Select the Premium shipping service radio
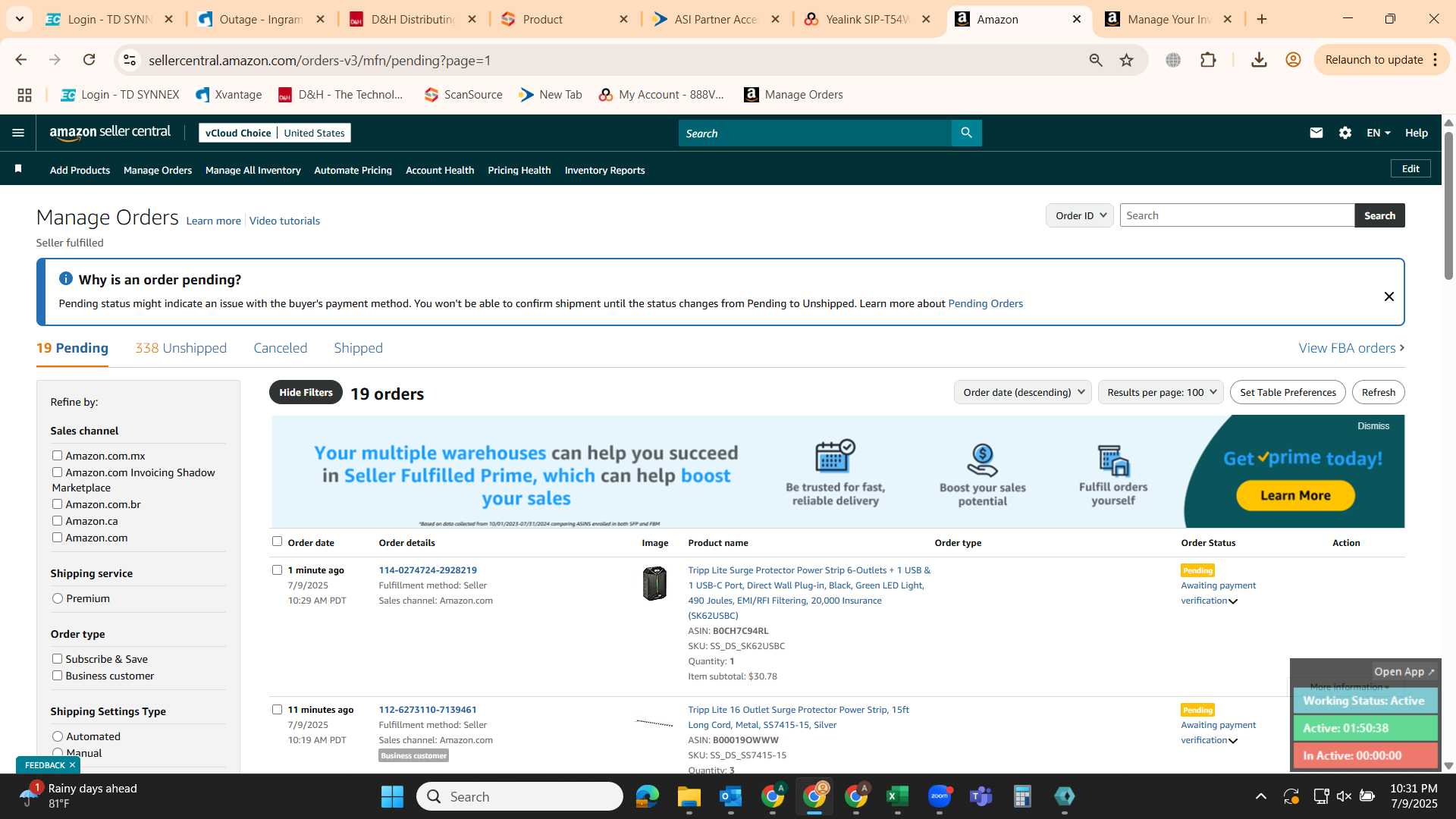Viewport: 1456px width, 819px height. click(x=58, y=598)
